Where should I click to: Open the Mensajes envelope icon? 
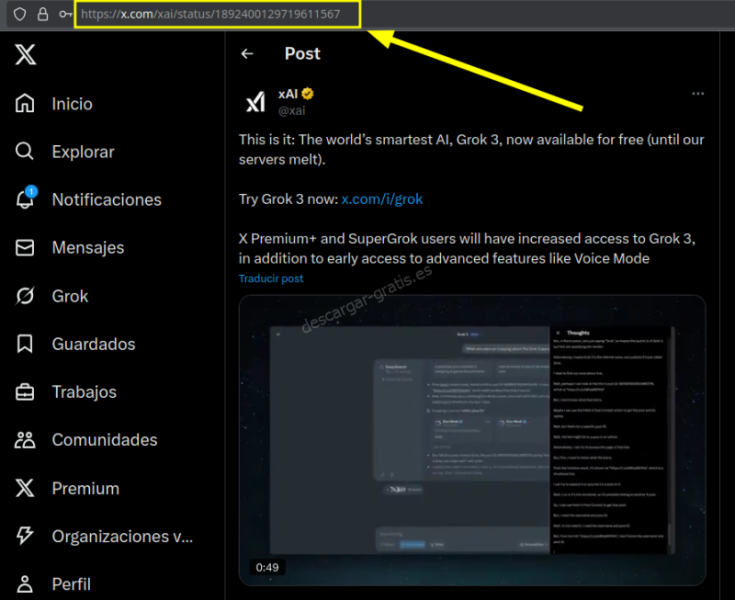click(26, 248)
